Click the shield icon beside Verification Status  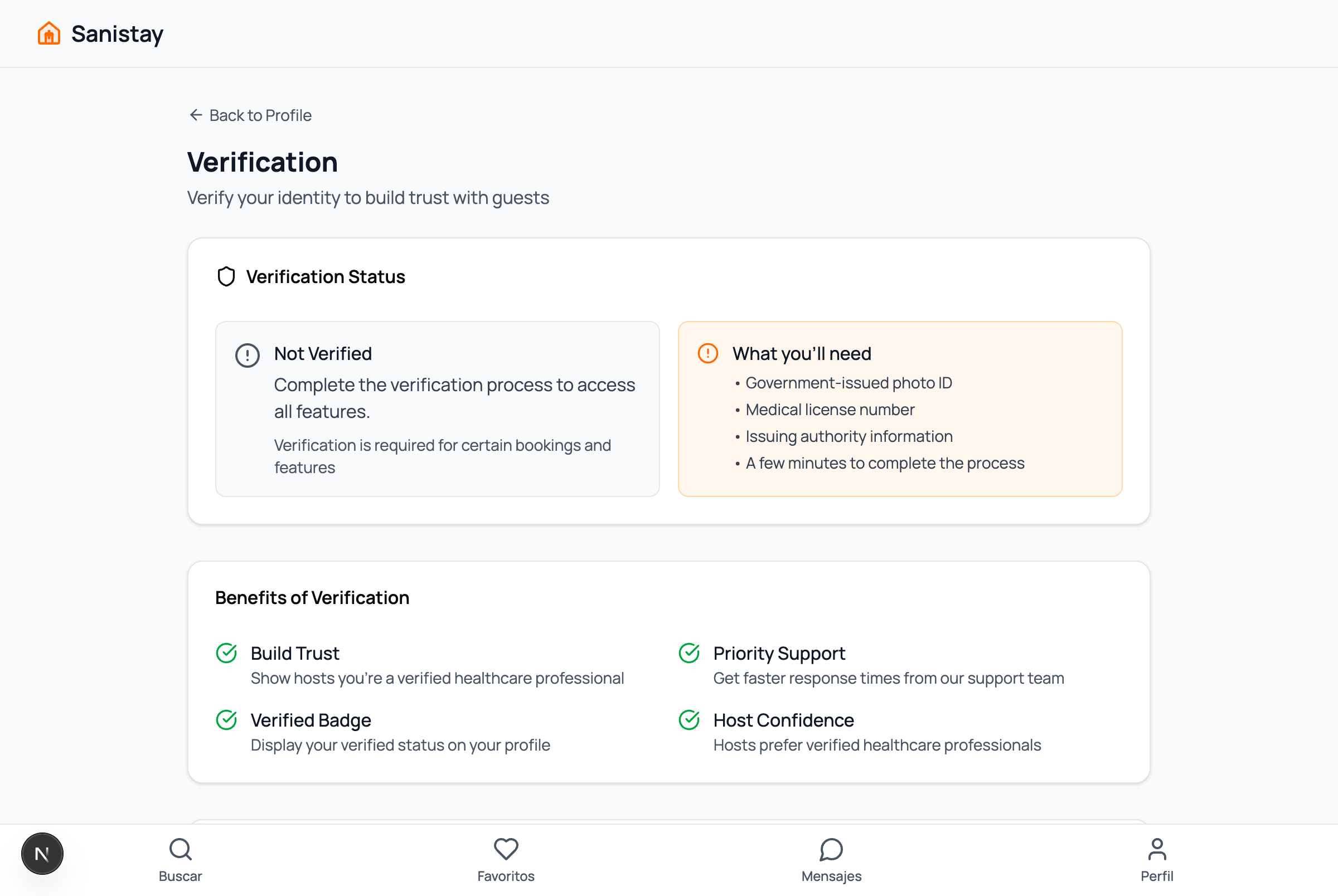pos(226,276)
